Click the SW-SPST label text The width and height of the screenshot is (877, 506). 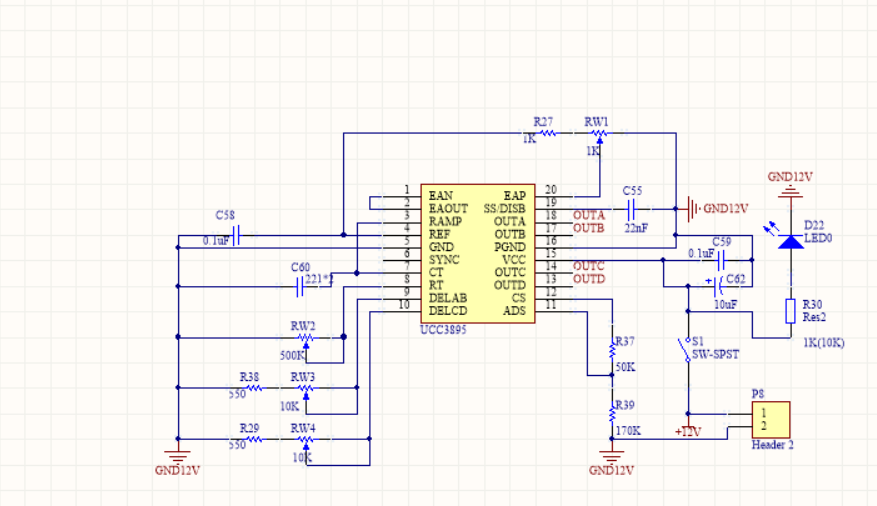(715, 354)
